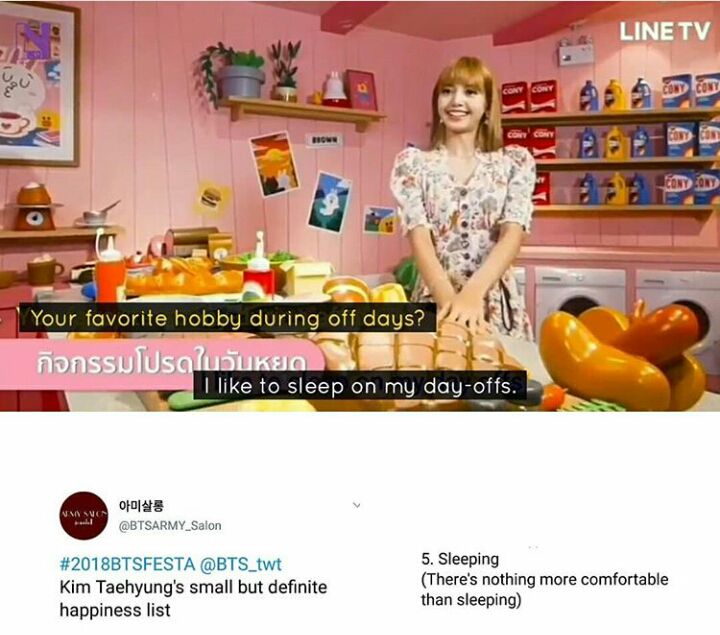Screen dimensions: 720x635
Task: Expand the tweet options chevron
Action: coord(356,505)
